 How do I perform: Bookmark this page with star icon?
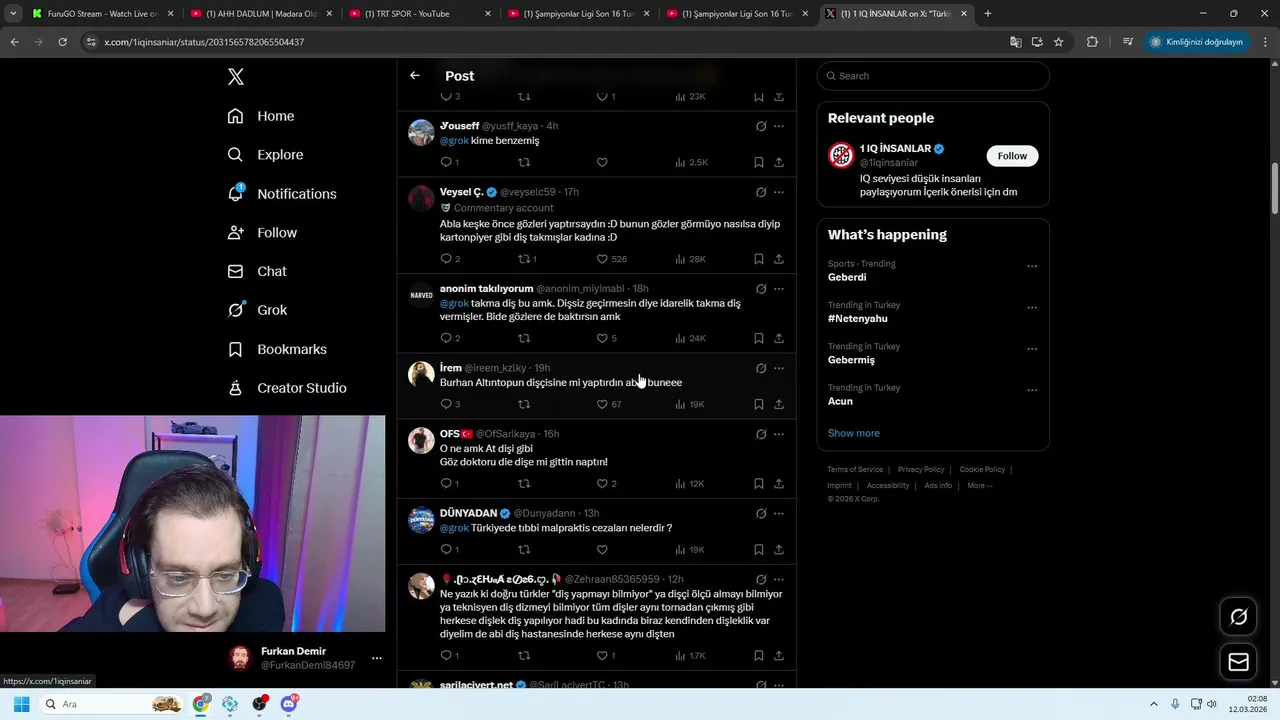(x=1058, y=42)
